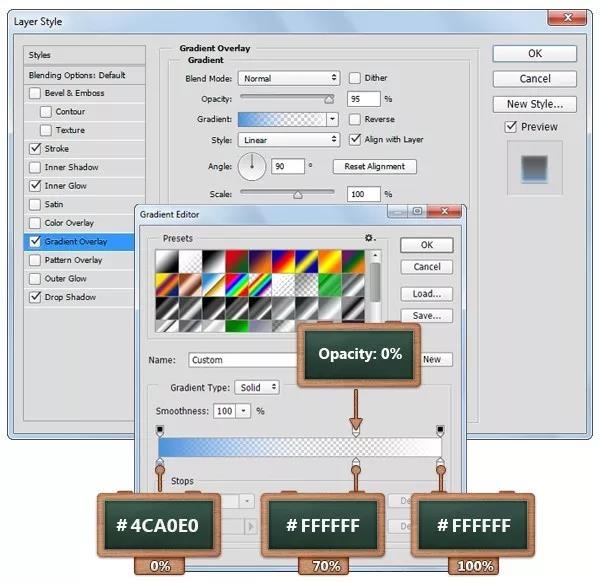The width and height of the screenshot is (600, 582).
Task: Select the Violet, Orange gradient preset
Action: pyautogui.click(x=261, y=261)
